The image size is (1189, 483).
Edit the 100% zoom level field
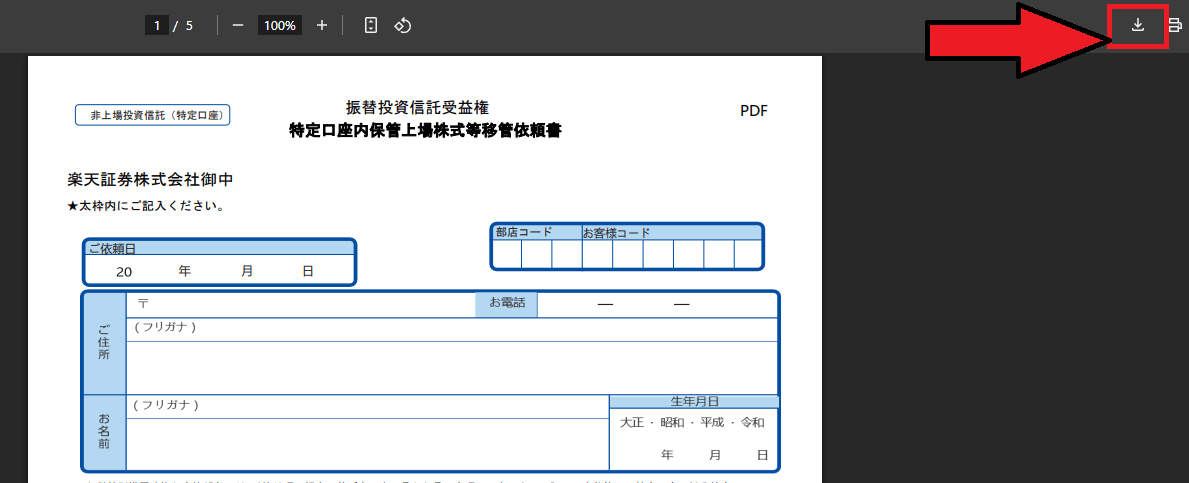coord(280,25)
